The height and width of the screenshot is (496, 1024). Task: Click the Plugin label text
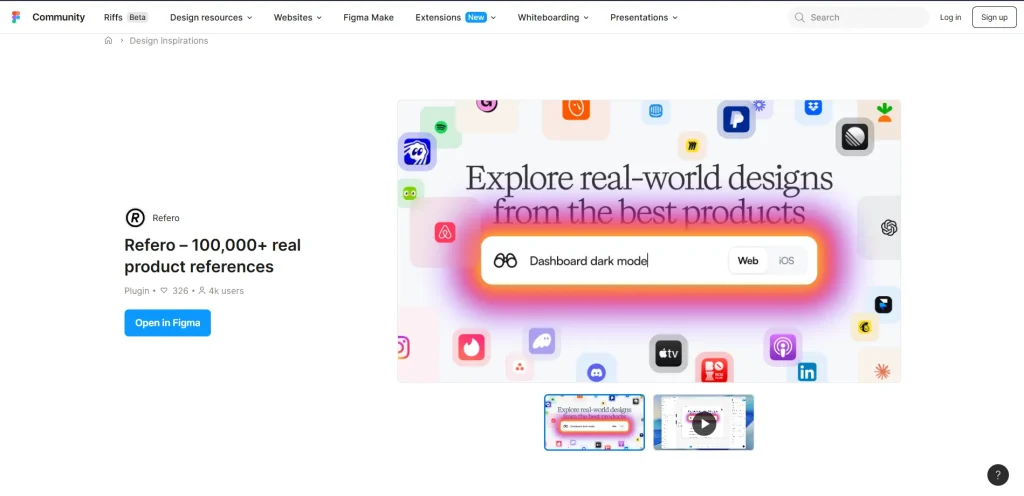pyautogui.click(x=137, y=291)
